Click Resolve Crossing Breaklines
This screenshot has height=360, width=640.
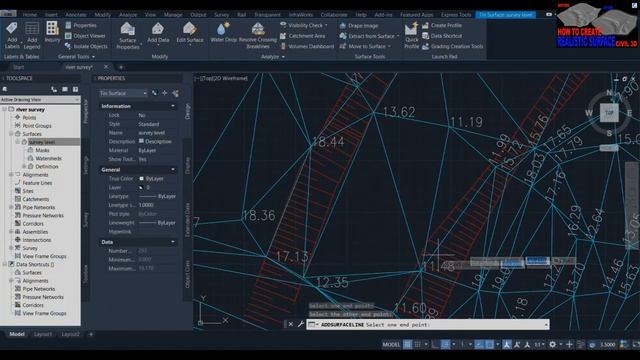258,36
